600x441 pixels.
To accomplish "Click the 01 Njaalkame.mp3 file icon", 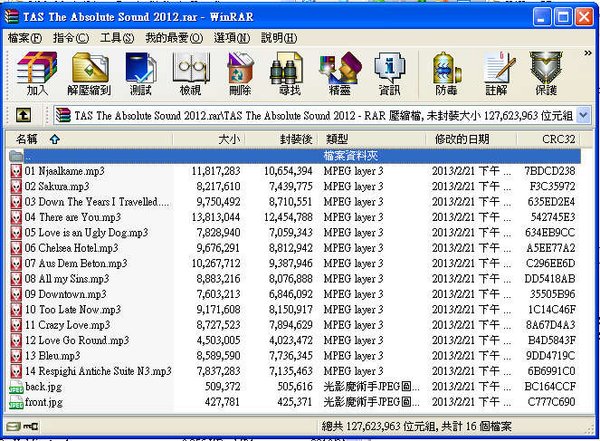I will tap(16, 171).
